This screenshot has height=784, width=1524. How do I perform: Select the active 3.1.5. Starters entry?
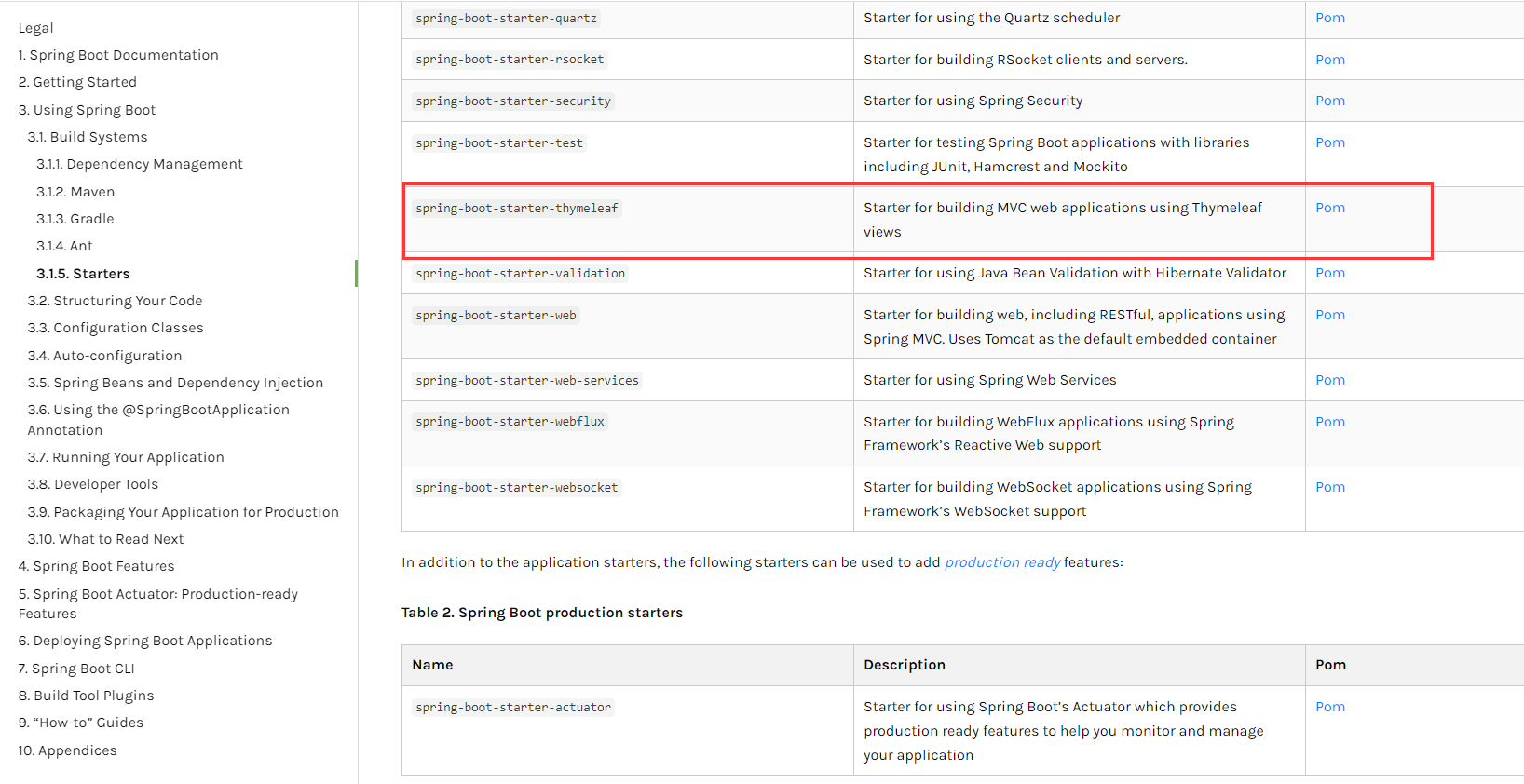83,274
